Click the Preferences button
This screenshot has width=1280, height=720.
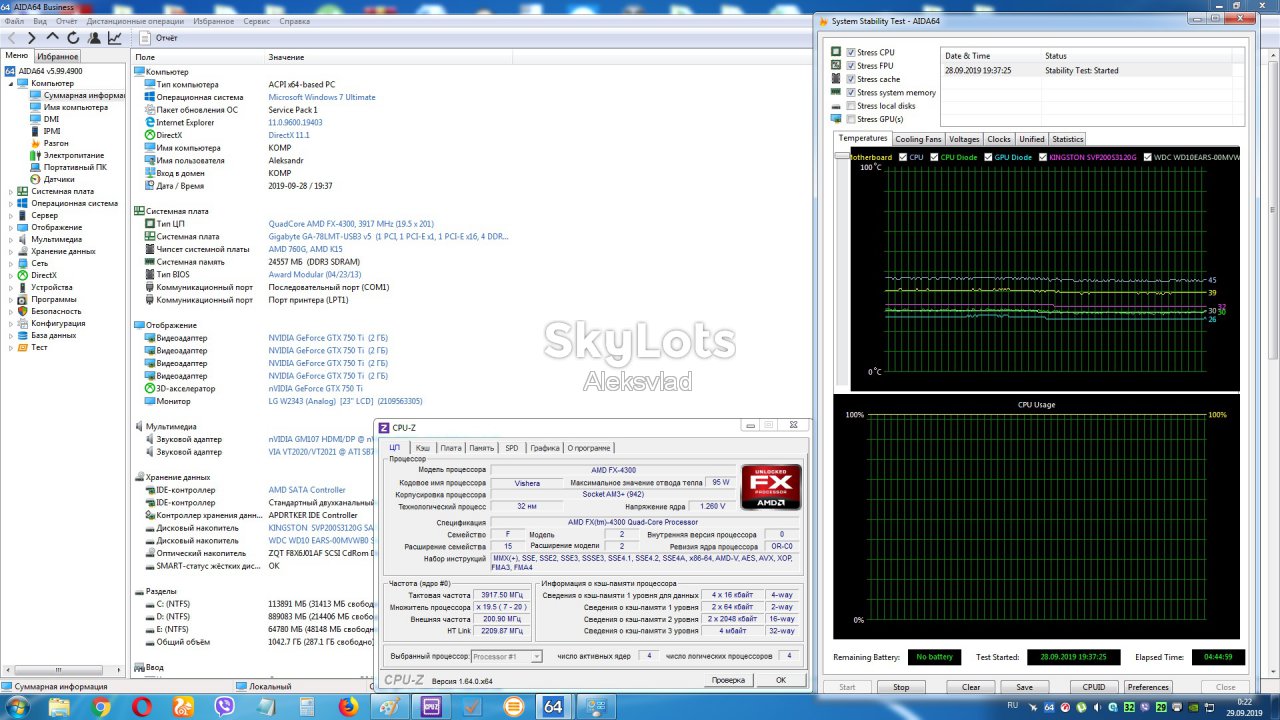tap(1148, 687)
